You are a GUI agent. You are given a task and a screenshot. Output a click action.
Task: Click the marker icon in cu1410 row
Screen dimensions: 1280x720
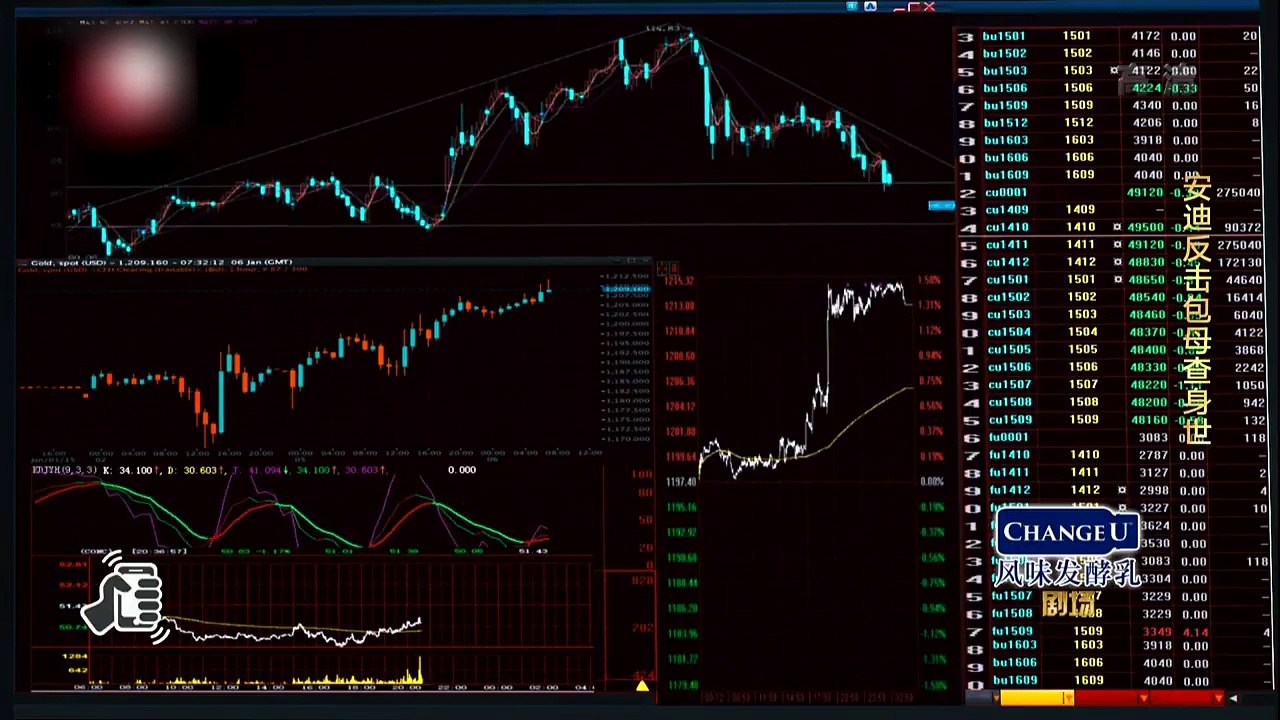click(x=1117, y=227)
